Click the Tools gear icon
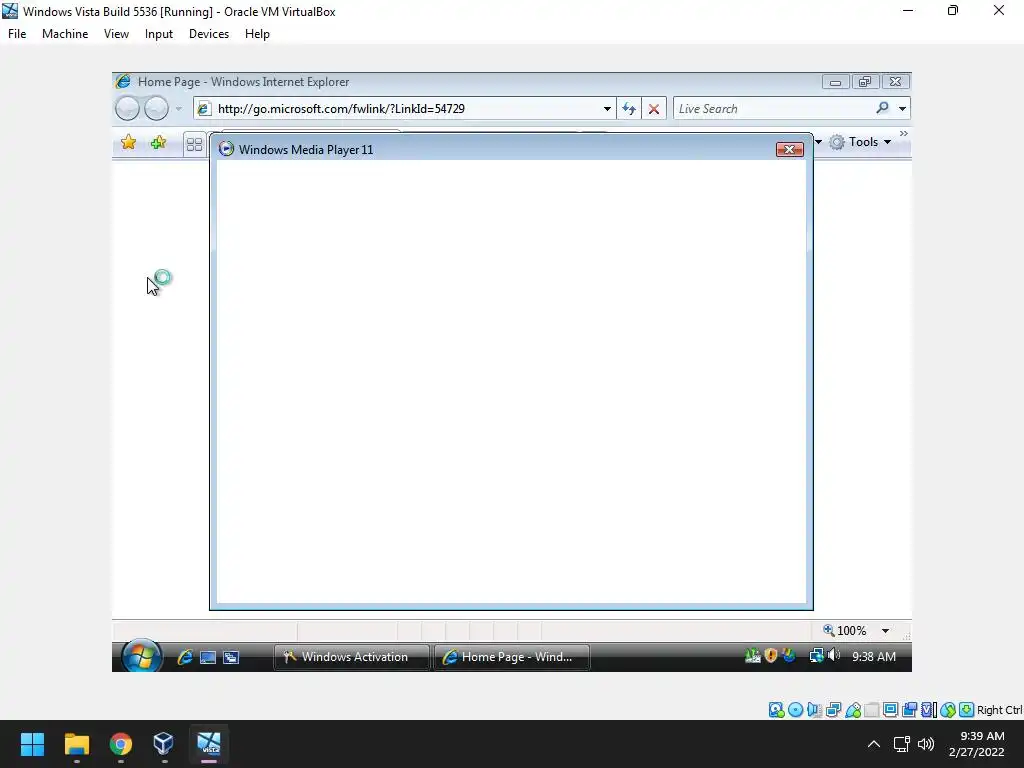Image resolution: width=1024 pixels, height=768 pixels. coord(837,142)
